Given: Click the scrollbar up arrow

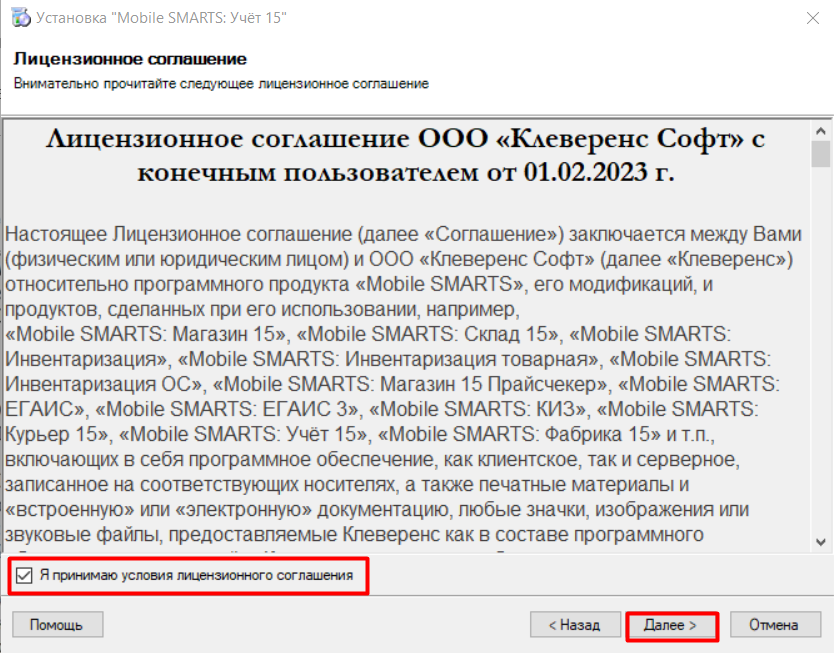Looking at the screenshot, I should click(x=820, y=129).
